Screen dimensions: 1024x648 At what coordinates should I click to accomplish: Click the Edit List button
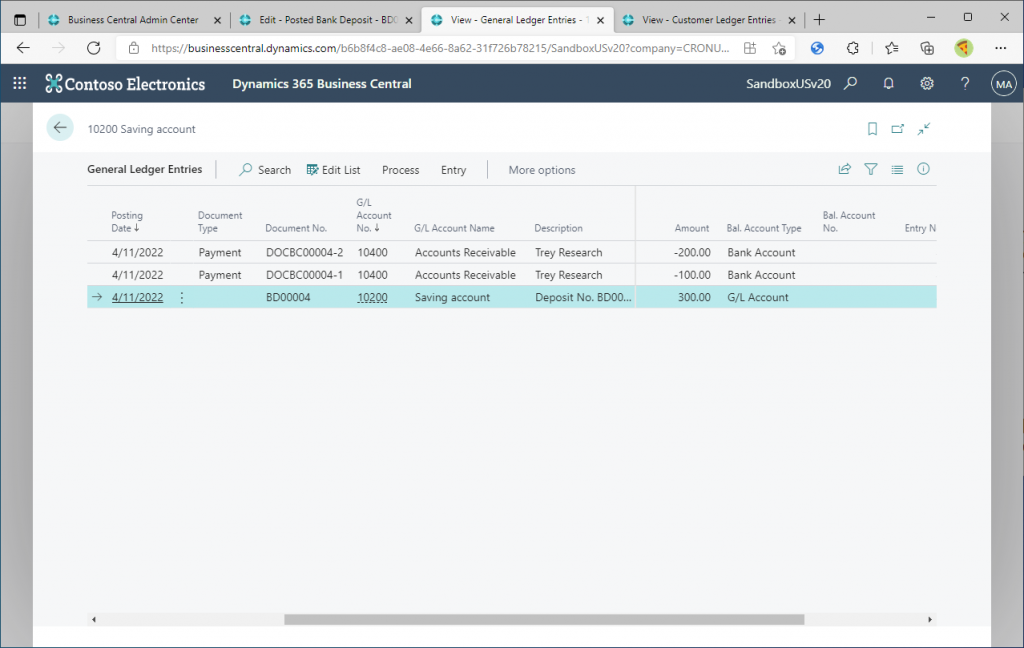coord(333,170)
